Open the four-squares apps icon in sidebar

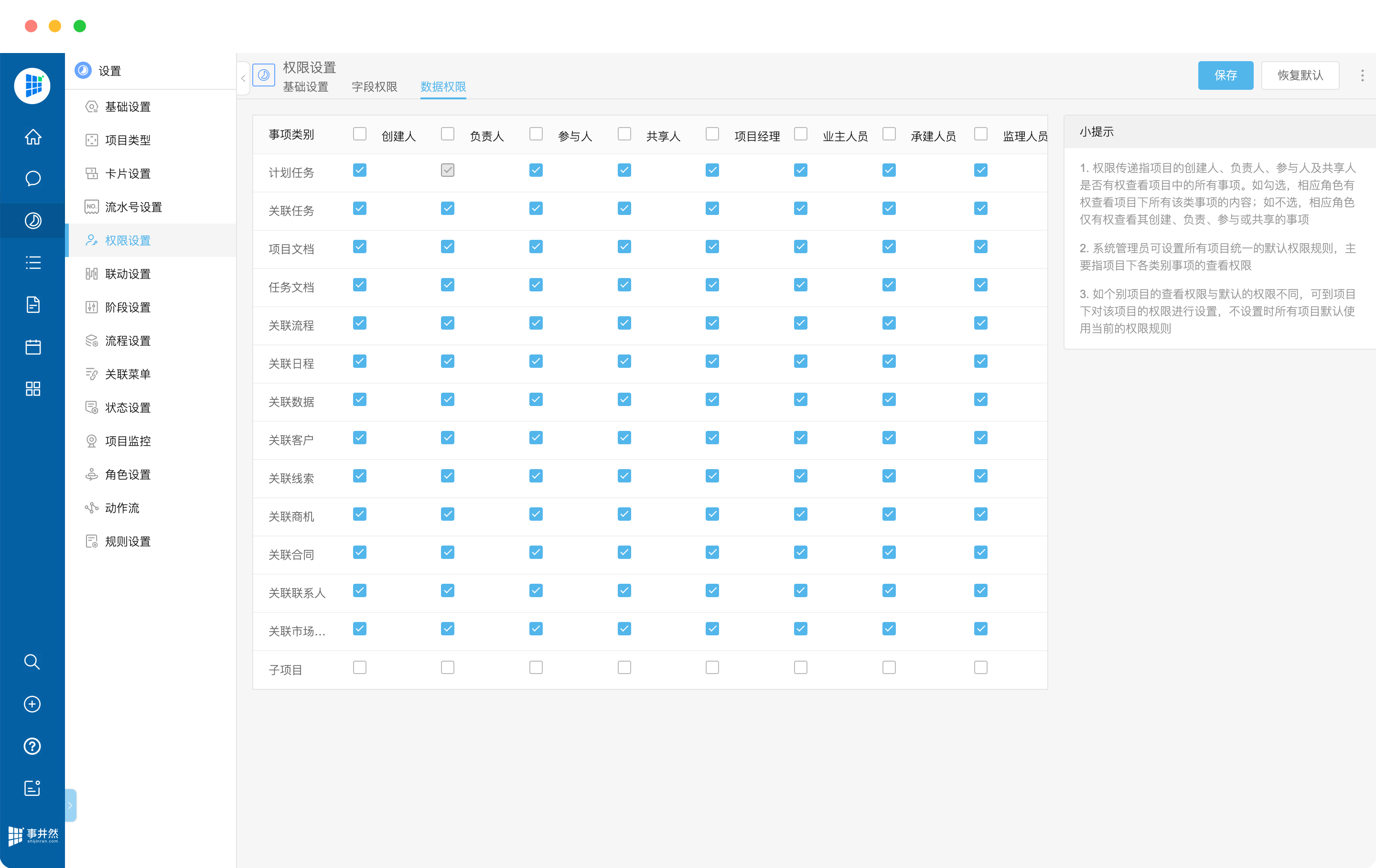32,388
